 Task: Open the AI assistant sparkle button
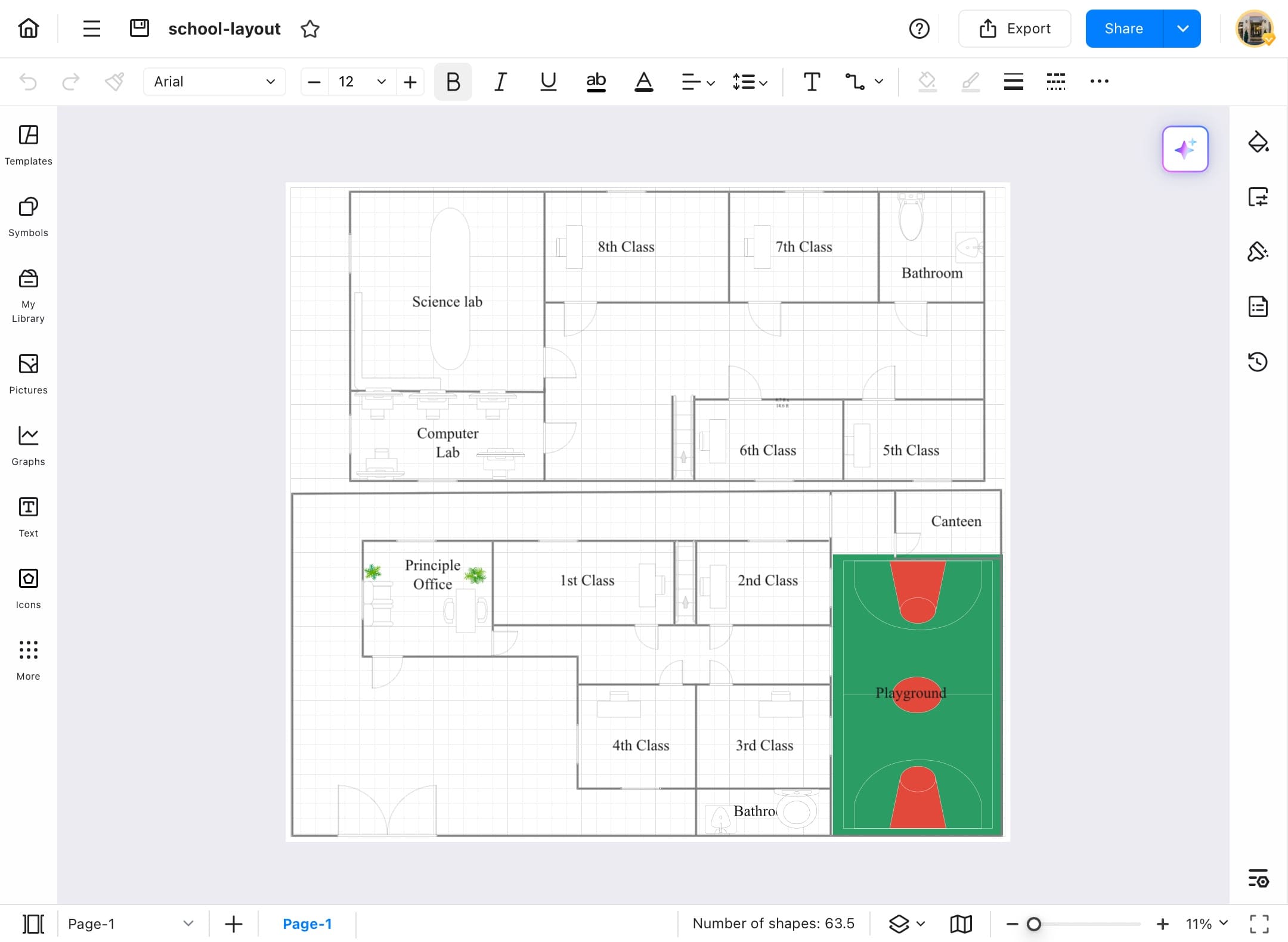1185,149
